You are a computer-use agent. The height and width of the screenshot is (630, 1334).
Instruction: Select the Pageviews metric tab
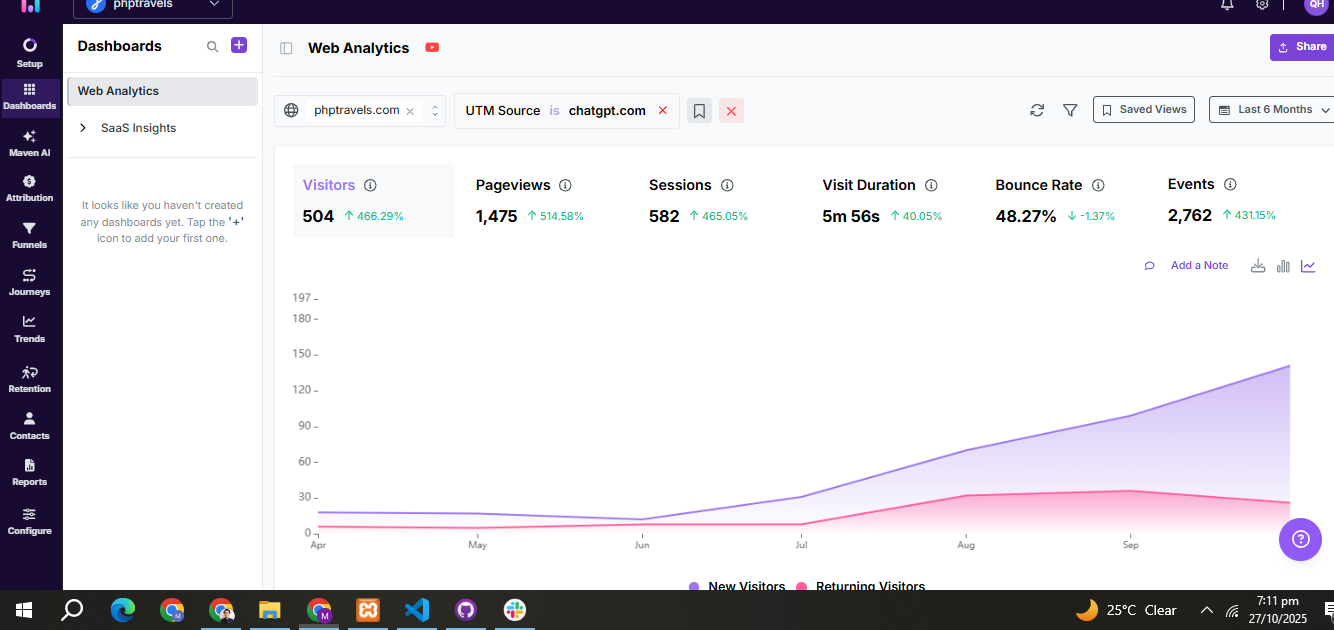[513, 185]
